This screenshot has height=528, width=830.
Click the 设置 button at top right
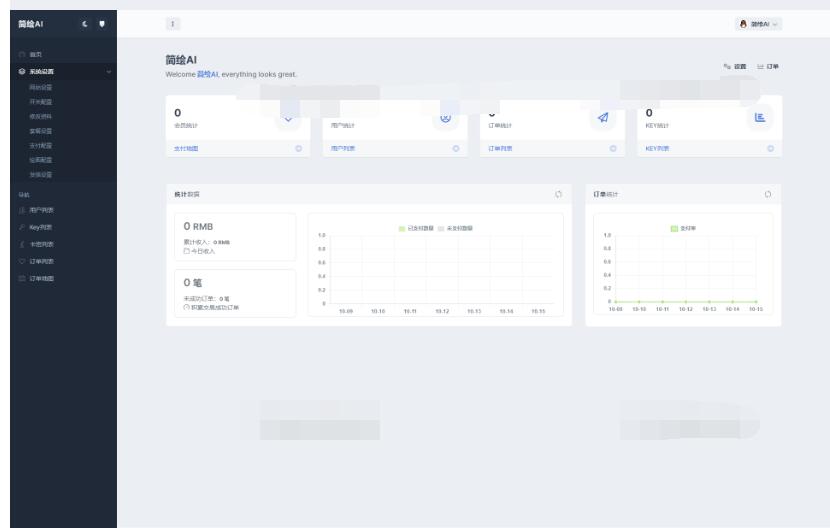[735, 66]
